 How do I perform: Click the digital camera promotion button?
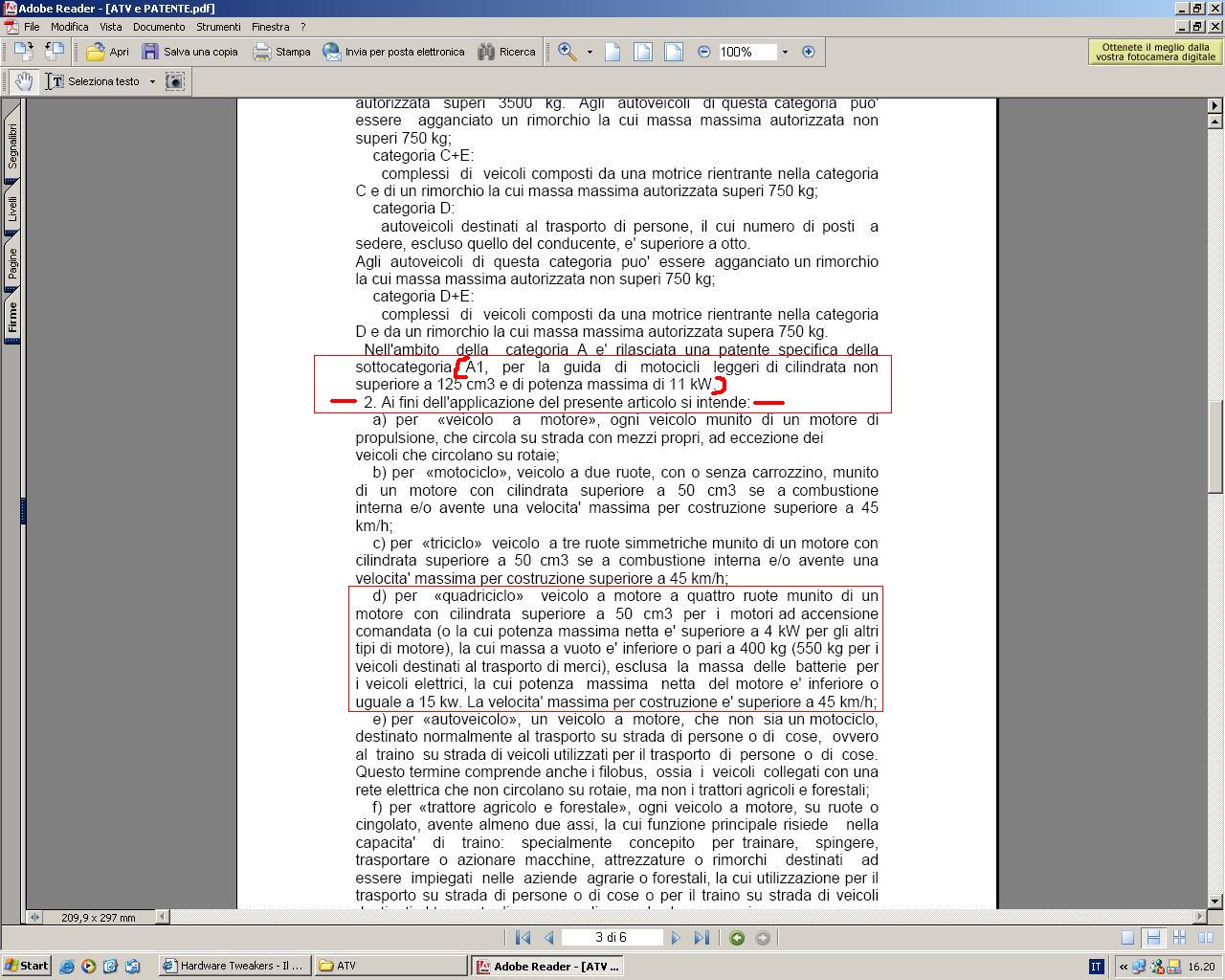[x=1154, y=52]
